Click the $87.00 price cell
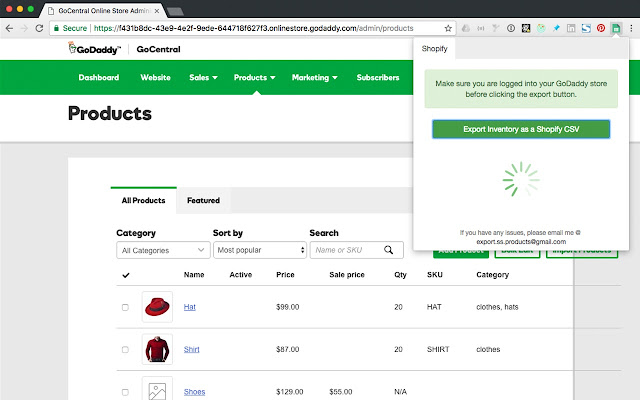 tap(288, 349)
